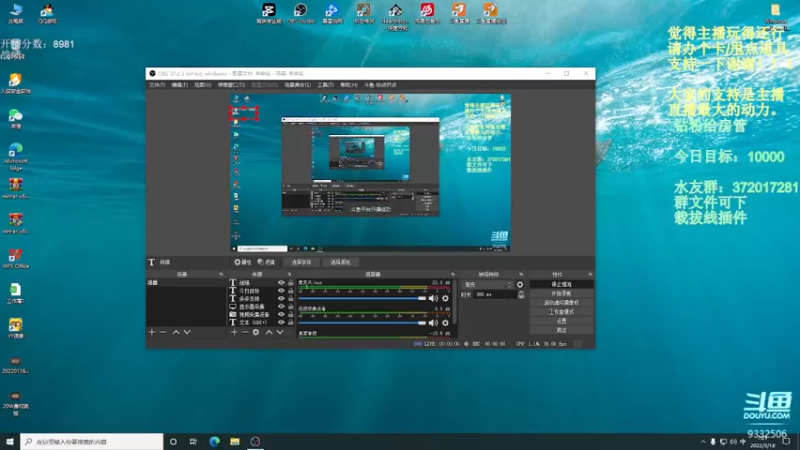The width and height of the screenshot is (800, 450).
Task: Toggle visibility eye of 今日目标 source
Action: (x=281, y=291)
